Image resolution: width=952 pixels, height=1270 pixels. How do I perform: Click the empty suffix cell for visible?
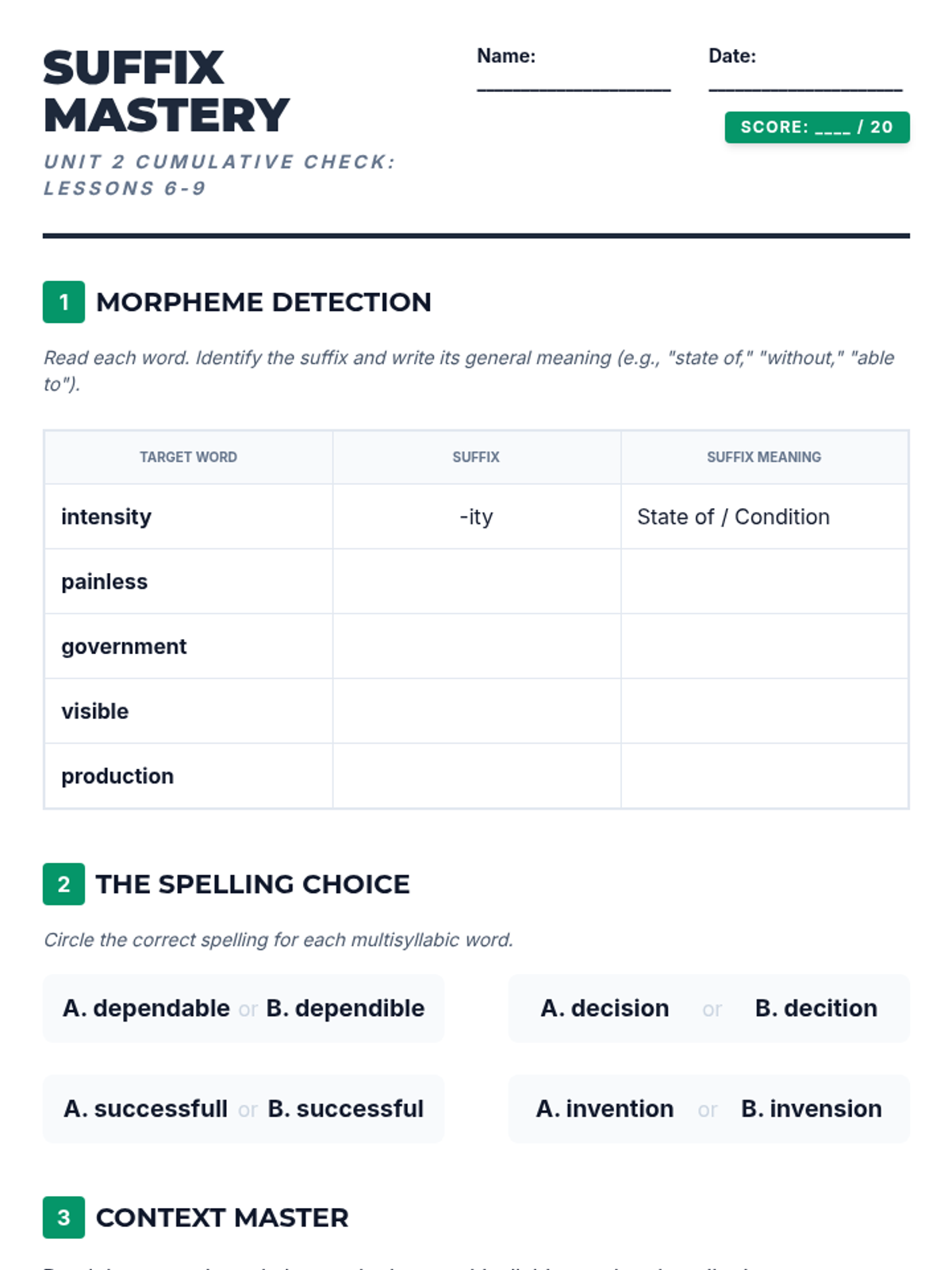(476, 711)
